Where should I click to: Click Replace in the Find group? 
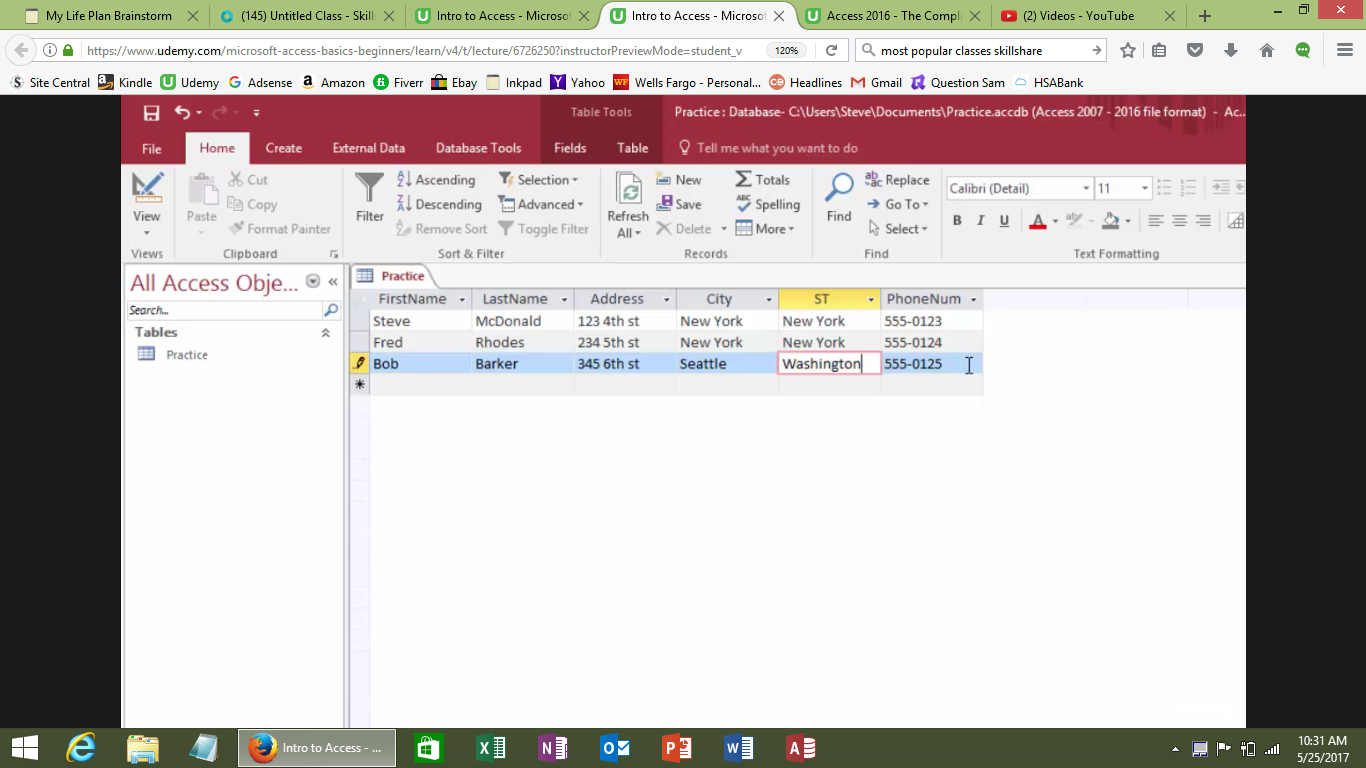coord(898,179)
